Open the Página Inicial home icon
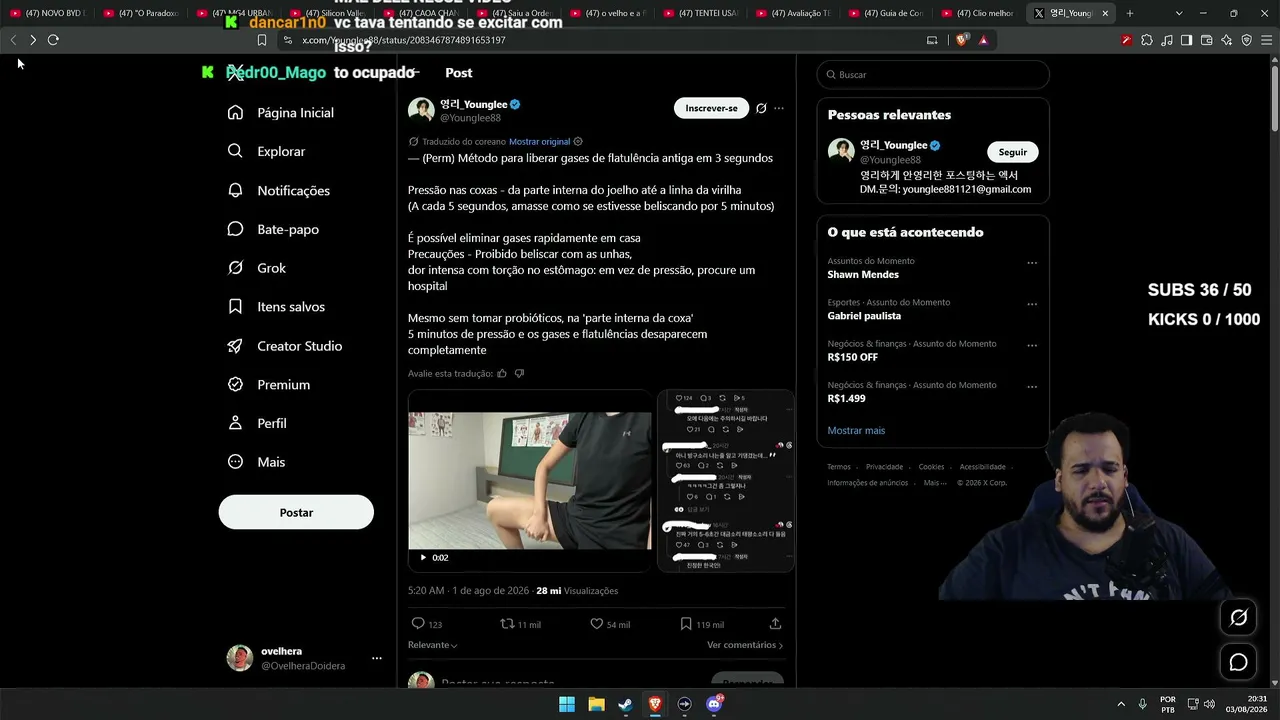Image resolution: width=1280 pixels, height=720 pixels. click(x=235, y=113)
